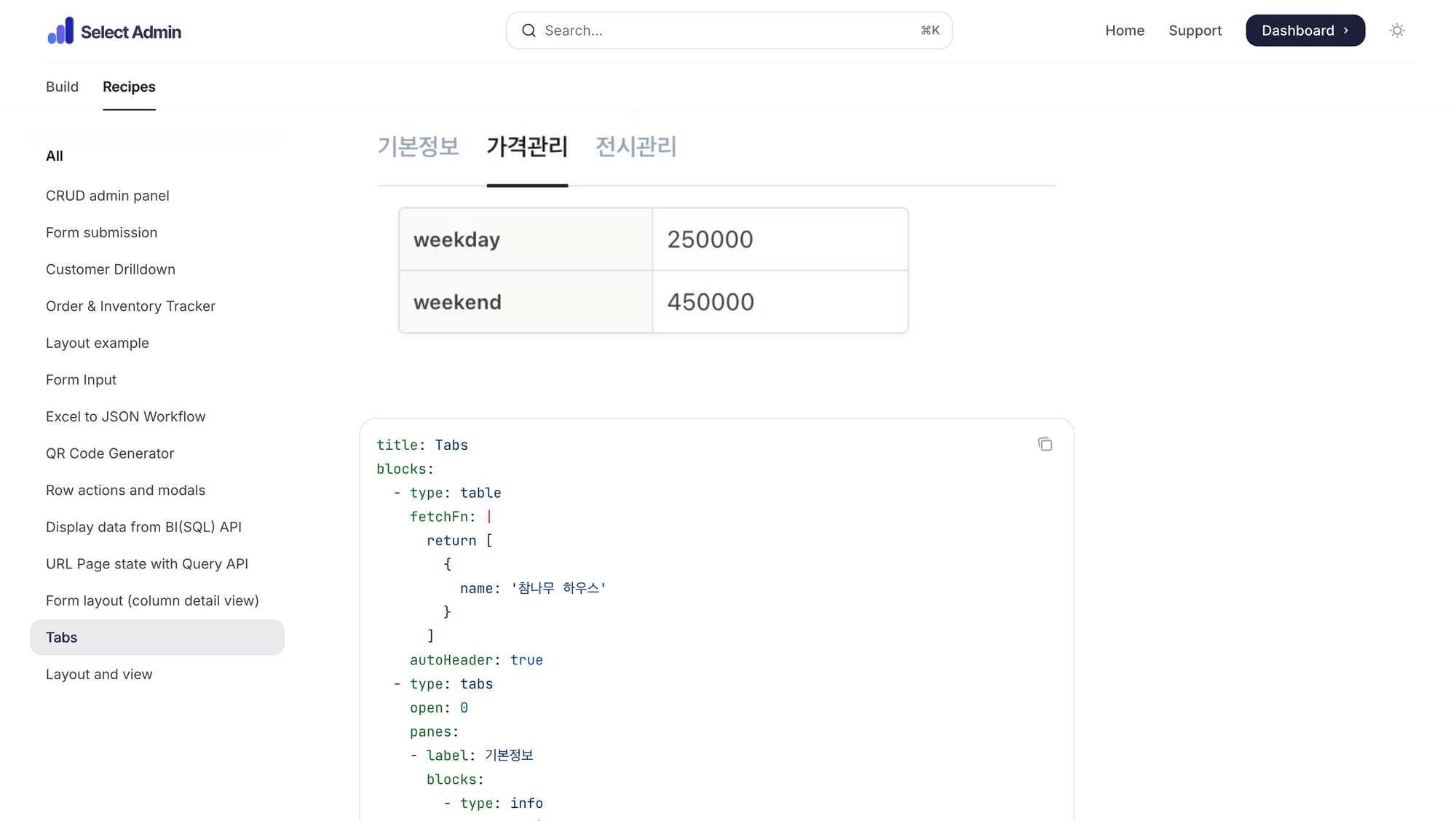The image size is (1456, 821).
Task: Open the CRUD admin panel recipe
Action: click(107, 195)
